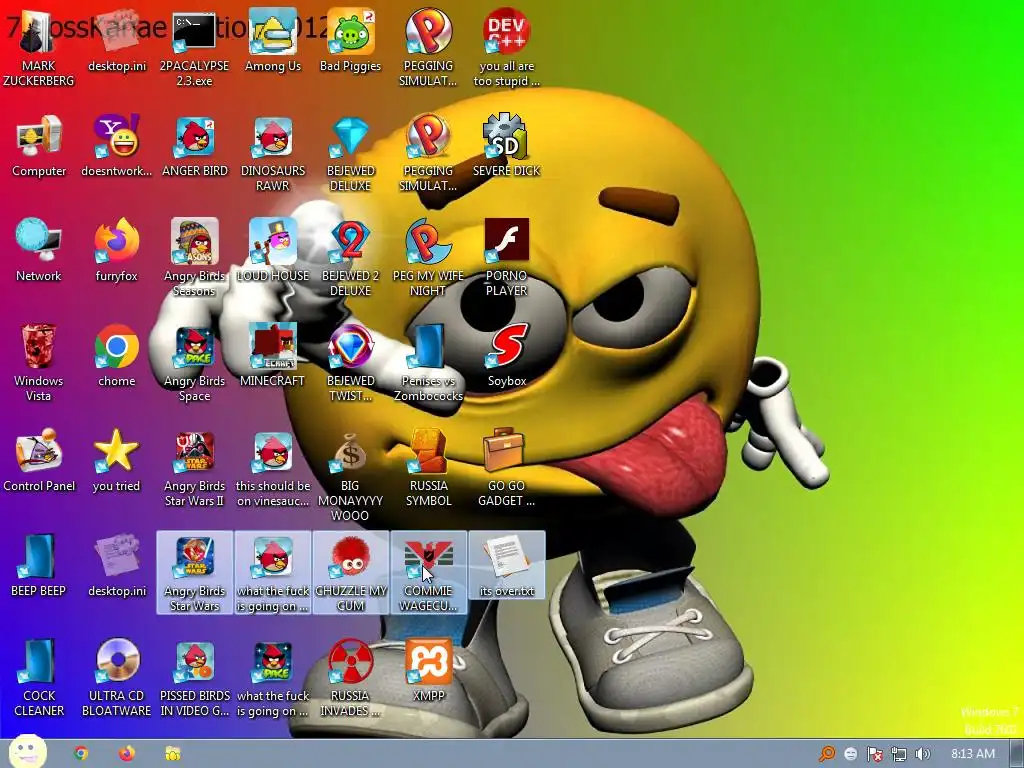This screenshot has width=1024, height=768.
Task: Select the 2PACALYPSE 2.3.exe shortcut
Action: click(x=194, y=48)
